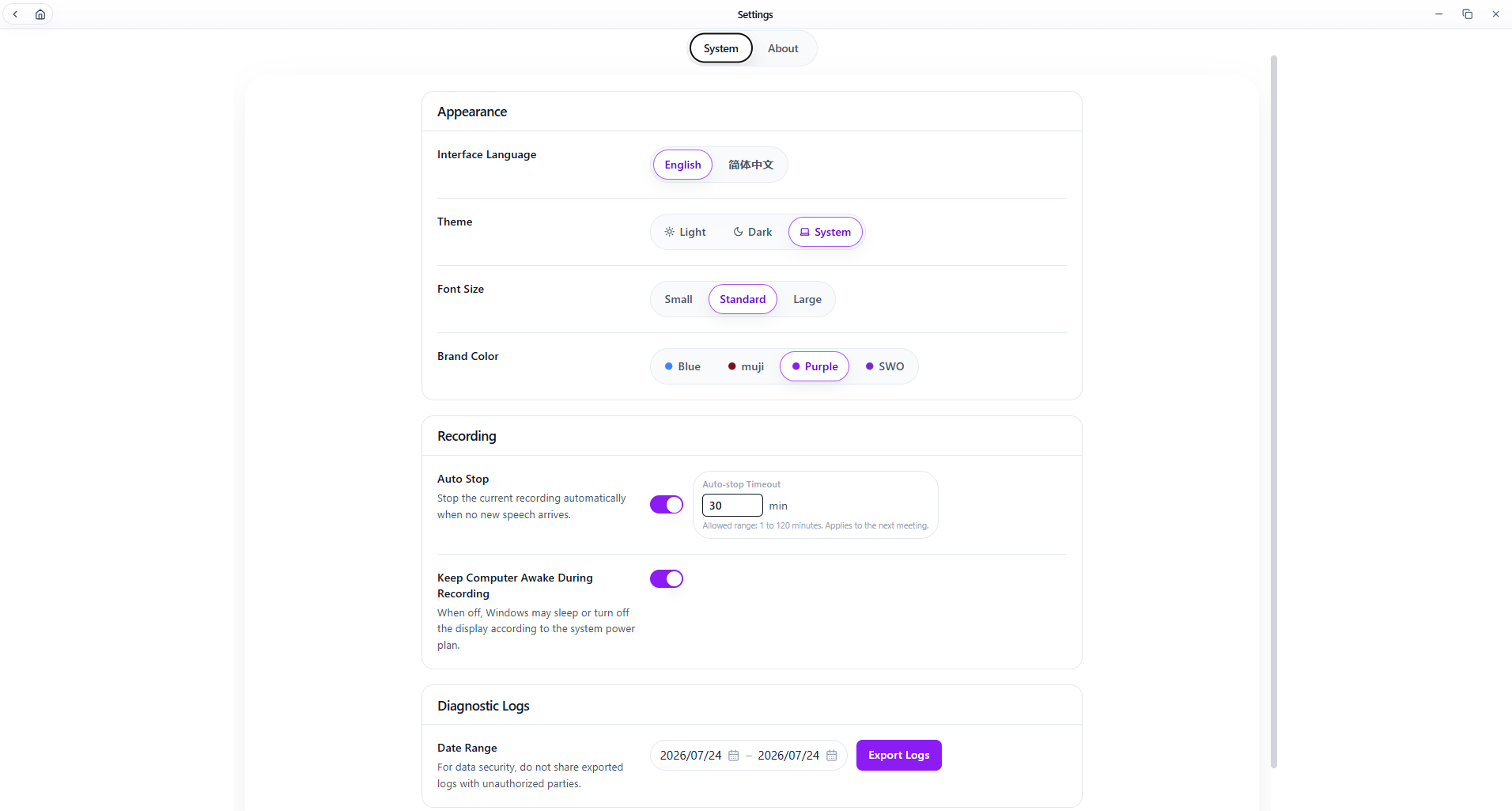Choose System theme with monitor icon
This screenshot has width=1512, height=811.
coord(826,232)
